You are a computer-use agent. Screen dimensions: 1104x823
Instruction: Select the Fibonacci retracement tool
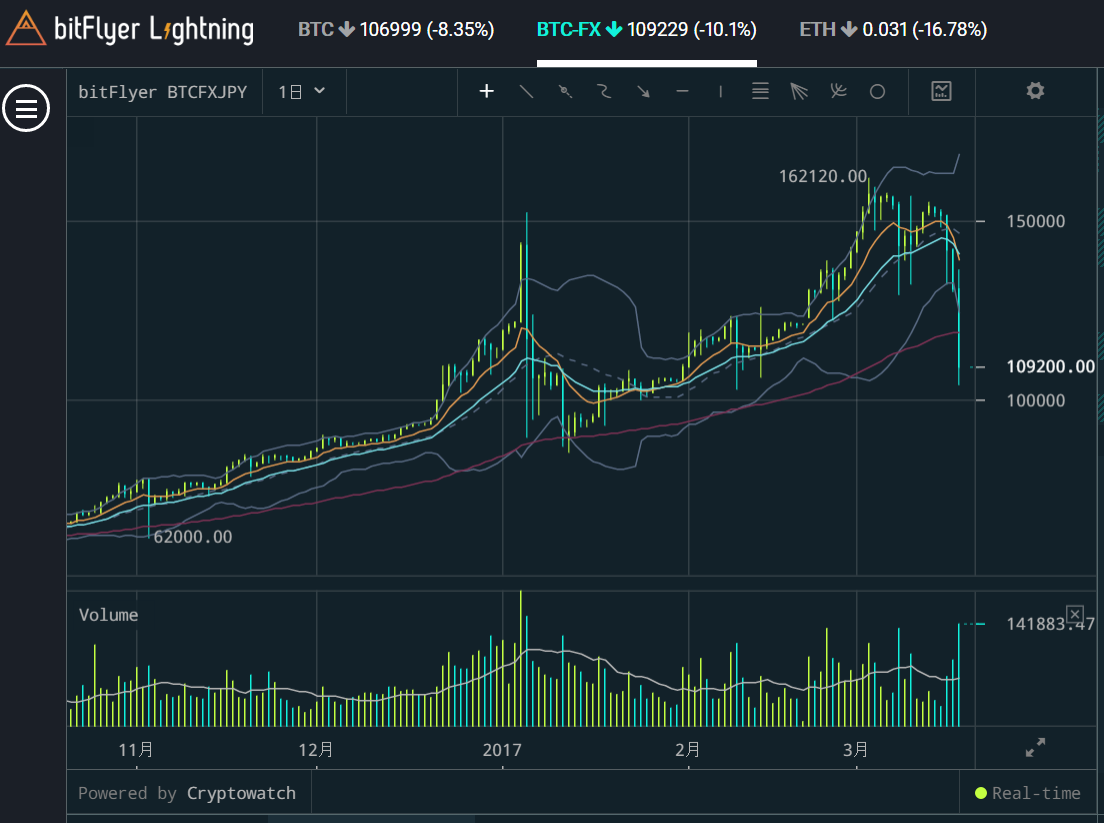tap(760, 91)
